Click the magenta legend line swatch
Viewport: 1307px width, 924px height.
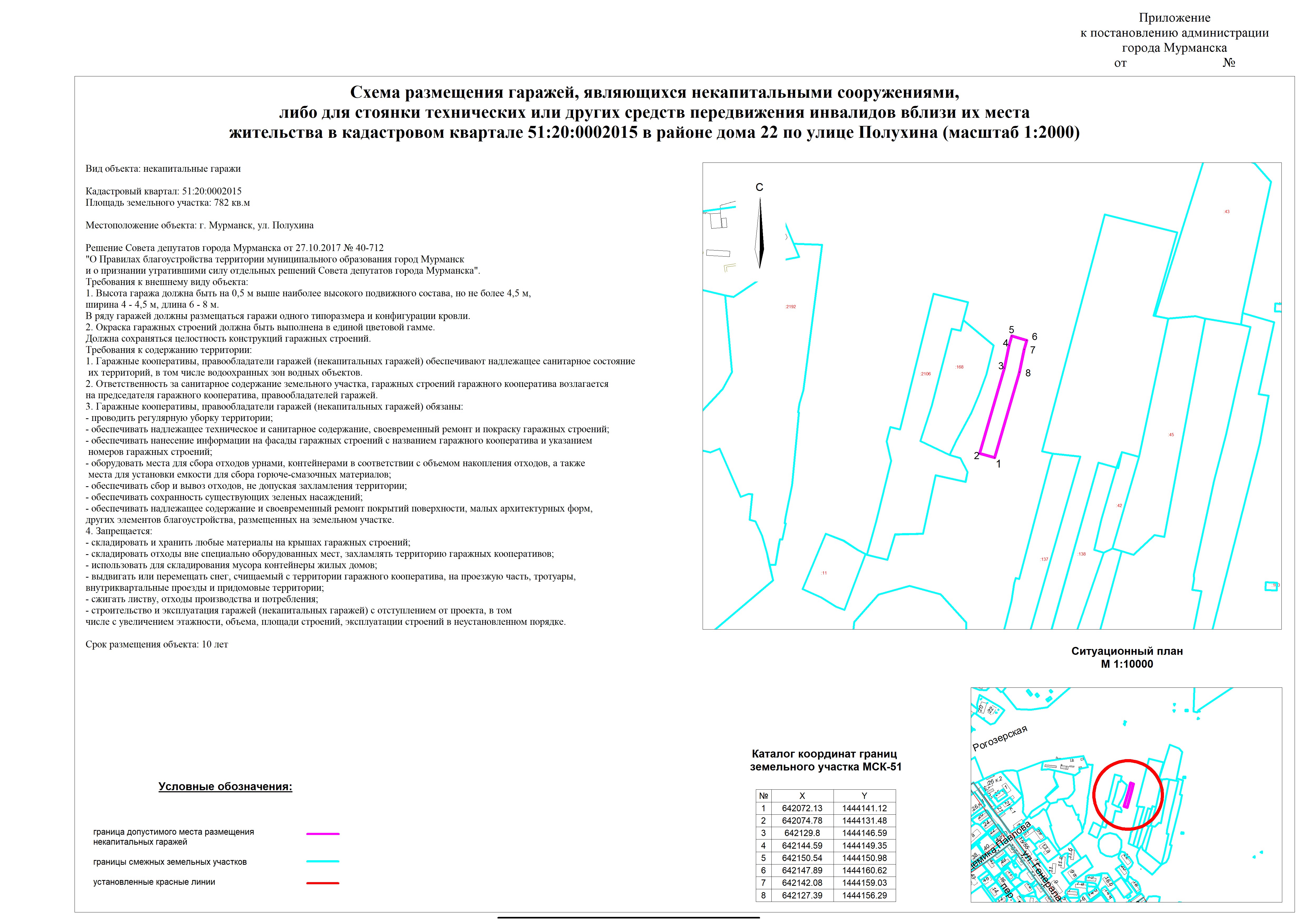[x=323, y=834]
